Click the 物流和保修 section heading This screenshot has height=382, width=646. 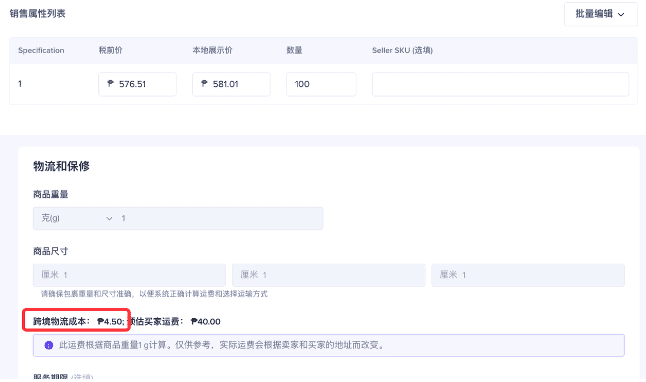(x=61, y=166)
